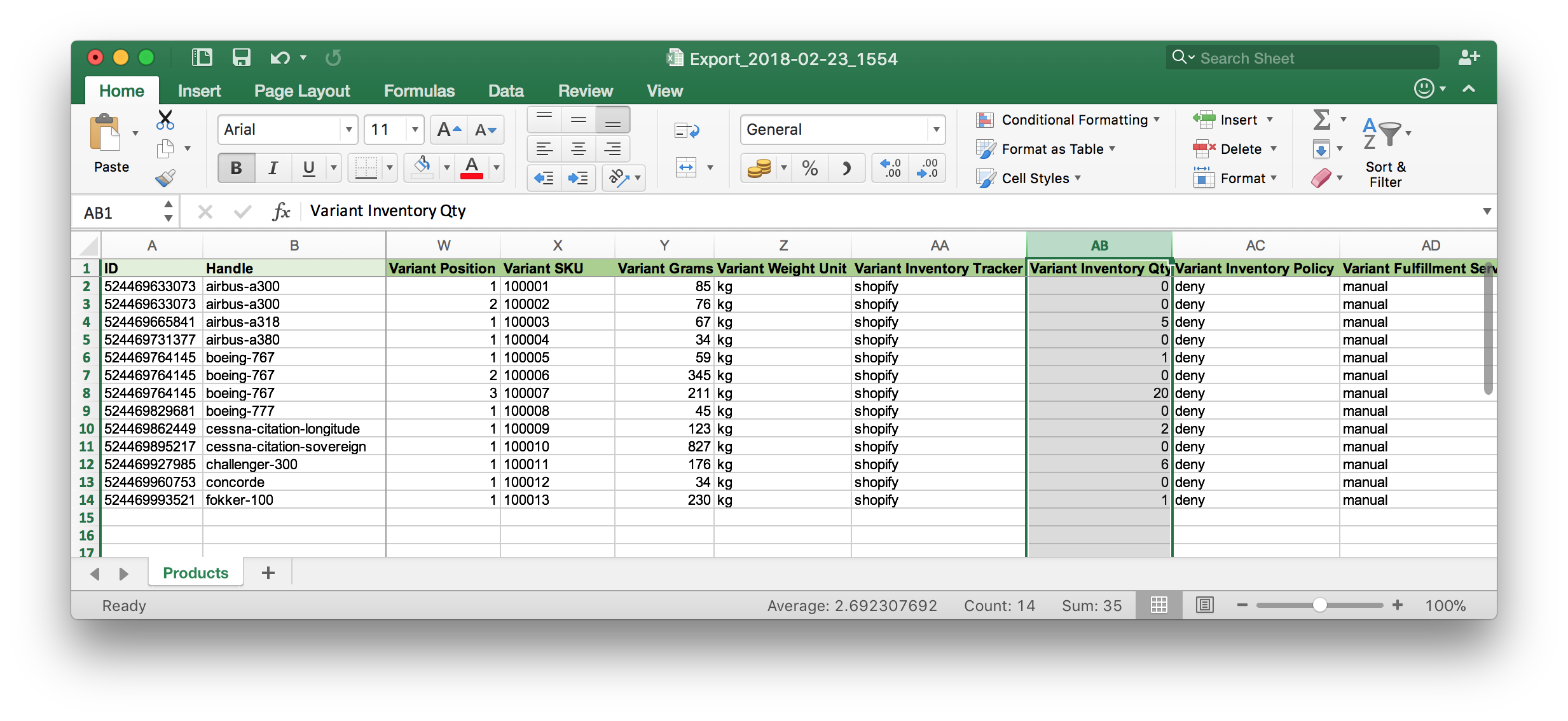1568x721 pixels.
Task: Click the Cut scissors icon
Action: click(165, 119)
